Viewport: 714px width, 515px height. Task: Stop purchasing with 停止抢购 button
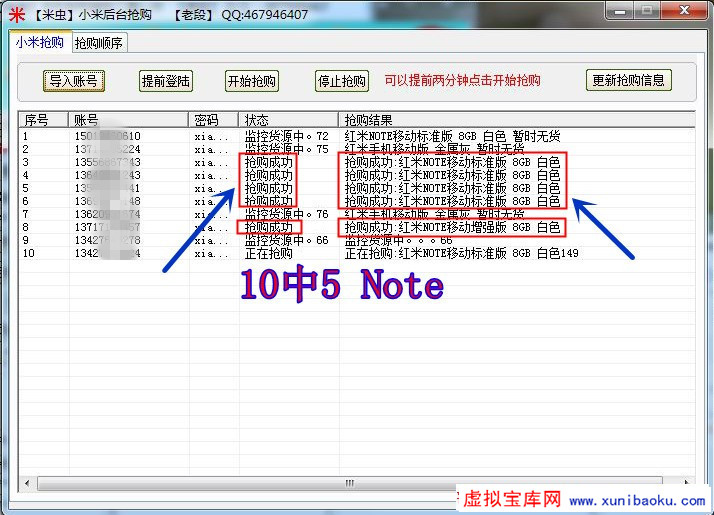coord(341,81)
